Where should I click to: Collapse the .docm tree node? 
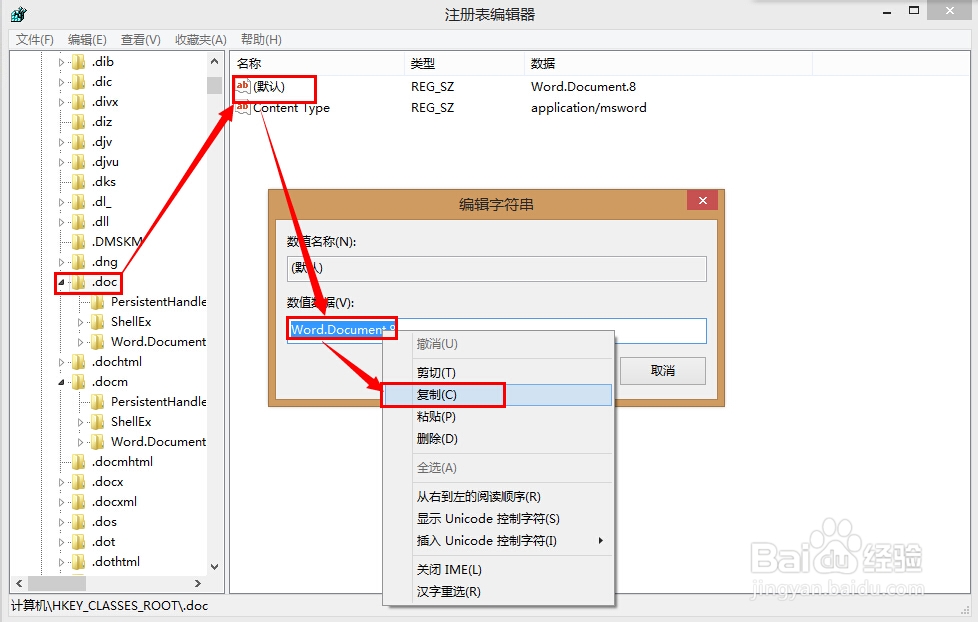pyautogui.click(x=61, y=382)
